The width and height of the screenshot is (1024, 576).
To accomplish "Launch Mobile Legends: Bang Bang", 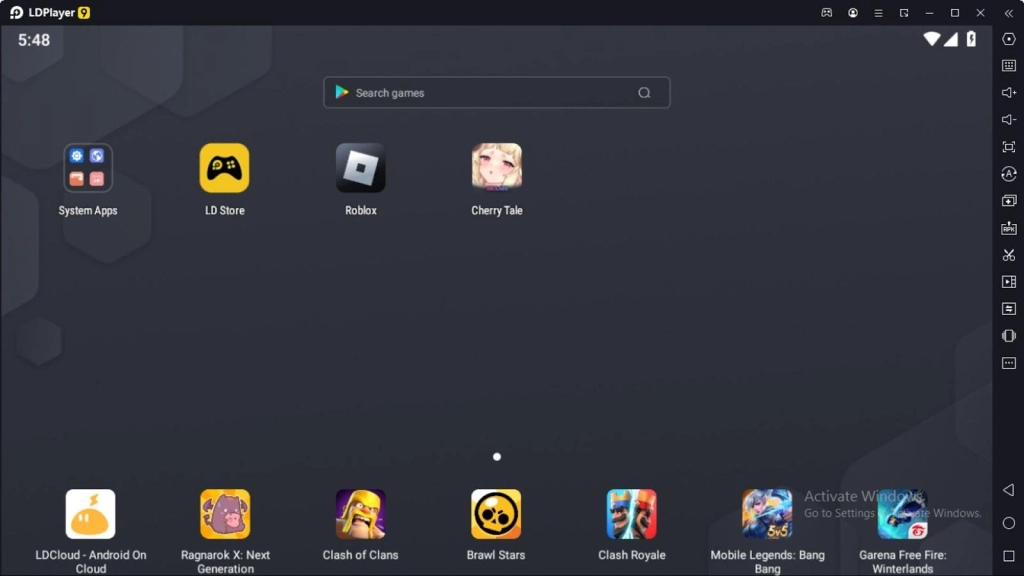I will click(767, 514).
